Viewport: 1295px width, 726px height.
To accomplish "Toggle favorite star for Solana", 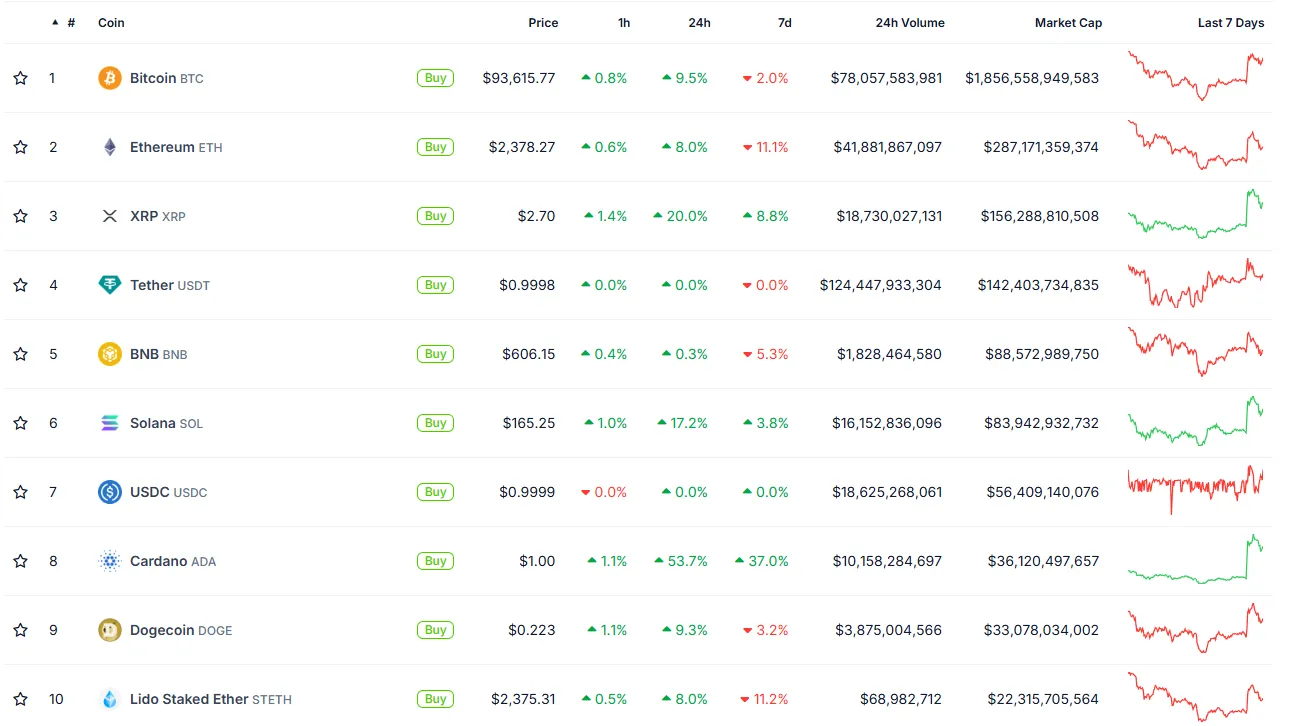I will point(20,423).
